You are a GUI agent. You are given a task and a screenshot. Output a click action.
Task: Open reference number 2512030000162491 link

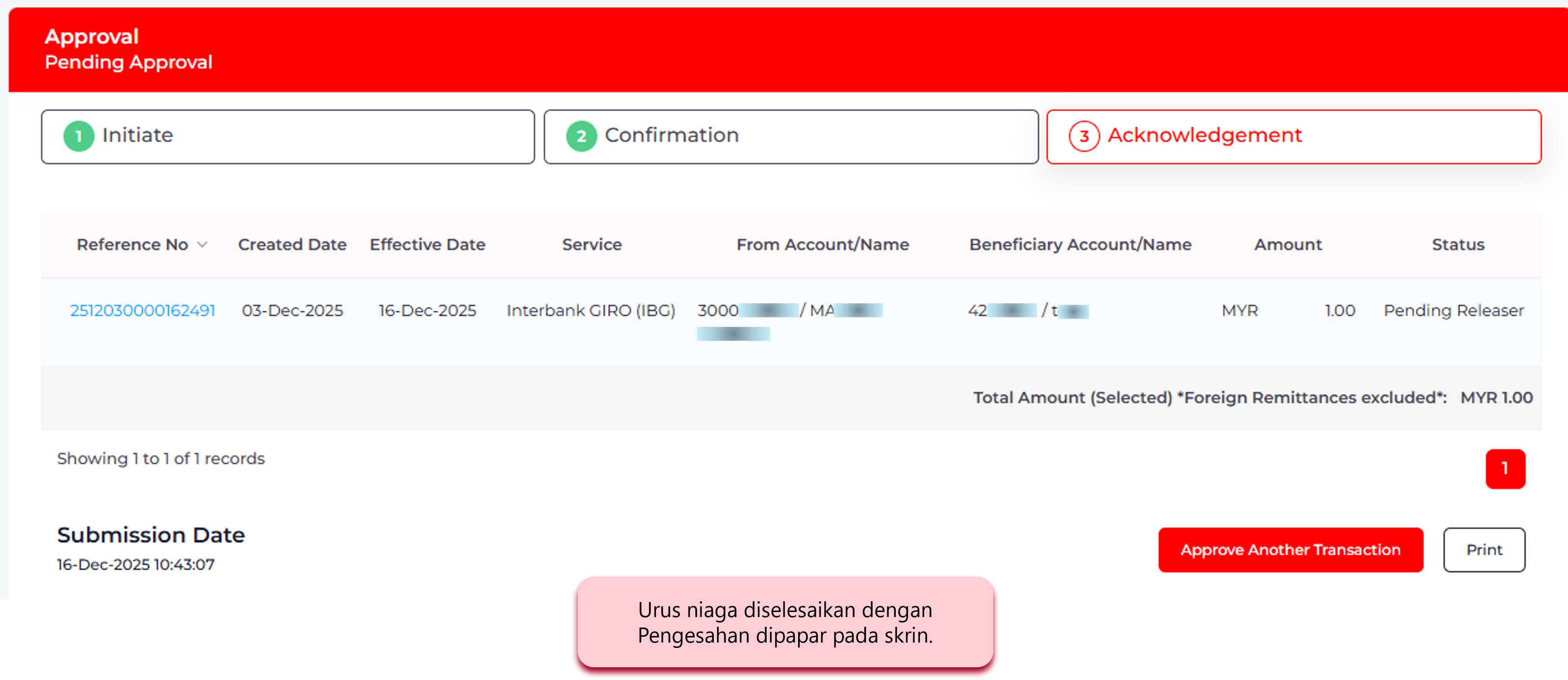[x=142, y=310]
